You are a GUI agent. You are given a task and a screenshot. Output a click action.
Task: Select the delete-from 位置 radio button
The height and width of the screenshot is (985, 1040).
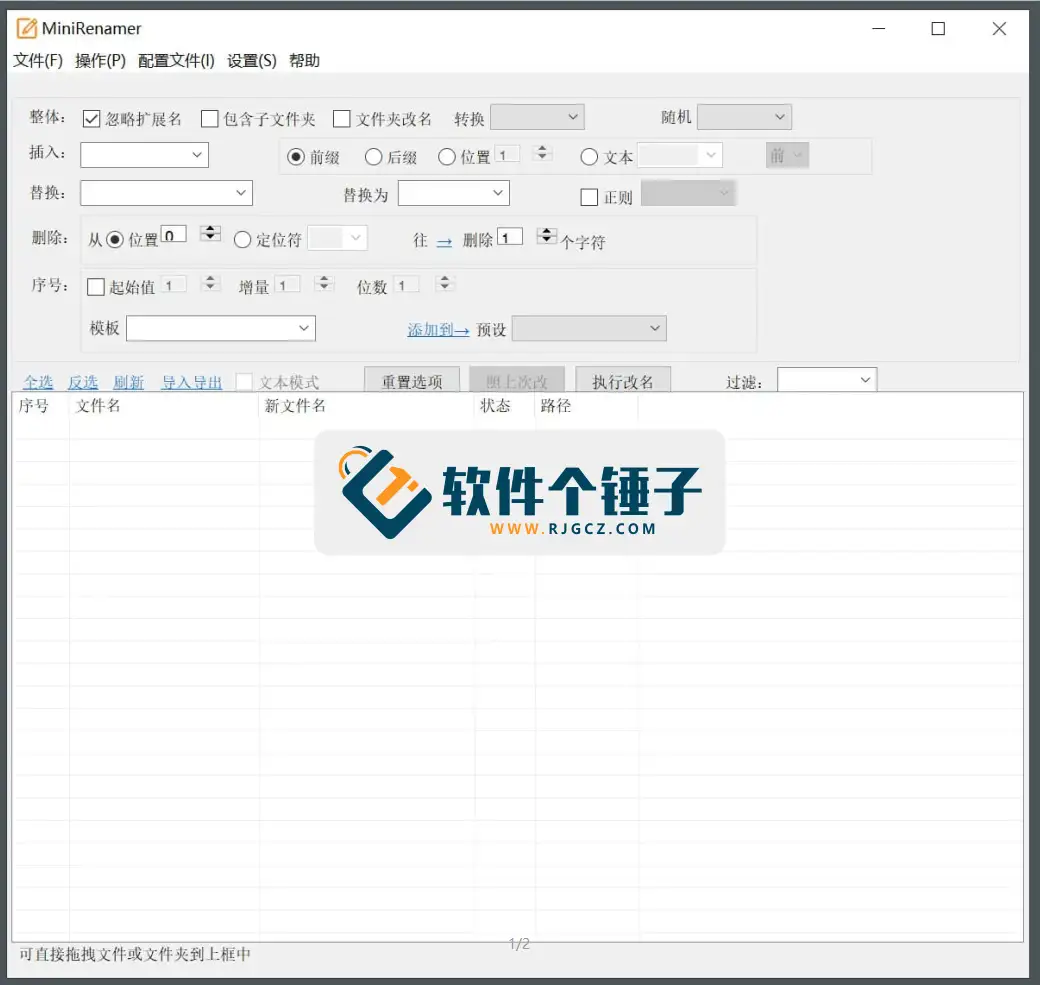115,239
